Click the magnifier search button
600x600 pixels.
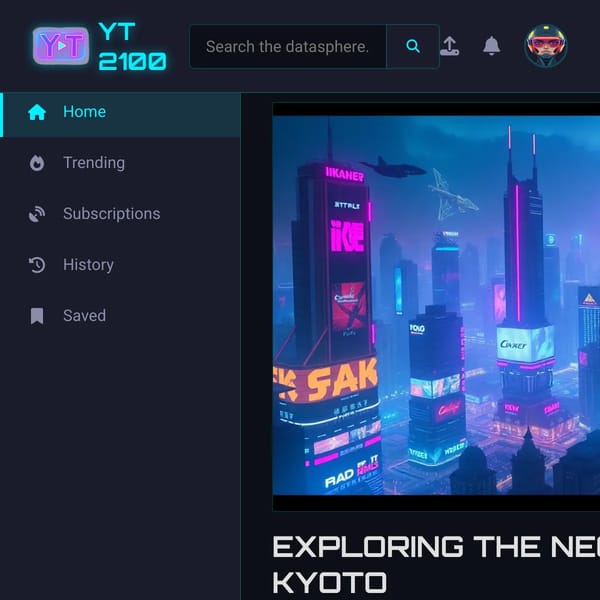pyautogui.click(x=413, y=47)
